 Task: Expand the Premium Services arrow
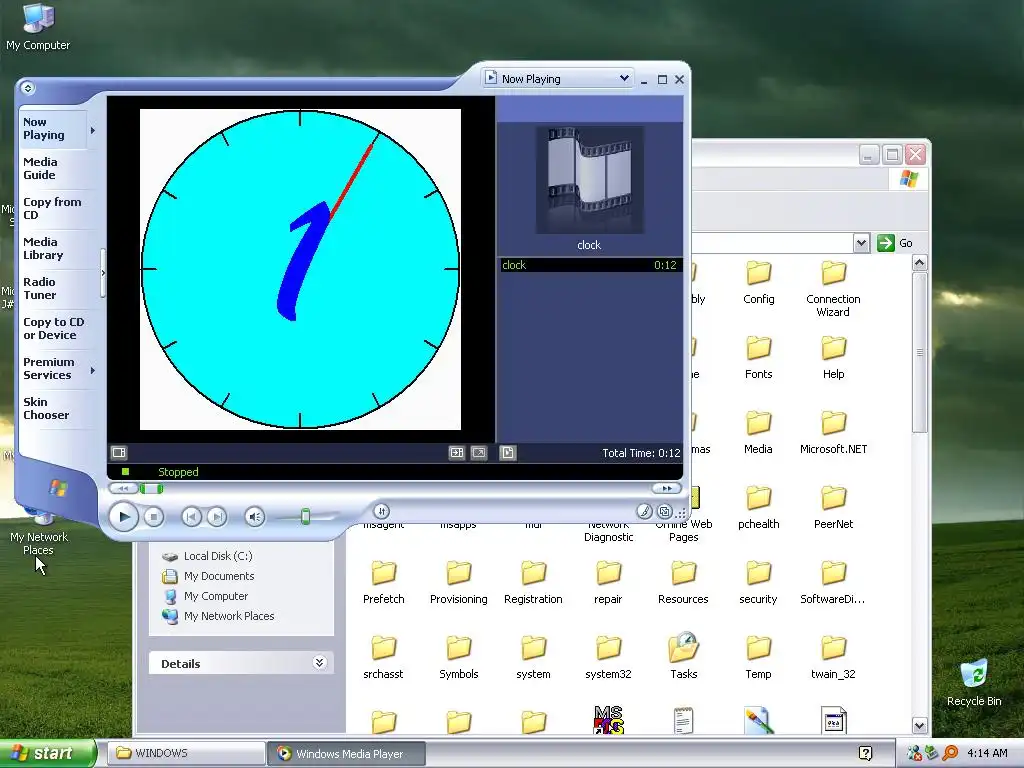tap(93, 370)
